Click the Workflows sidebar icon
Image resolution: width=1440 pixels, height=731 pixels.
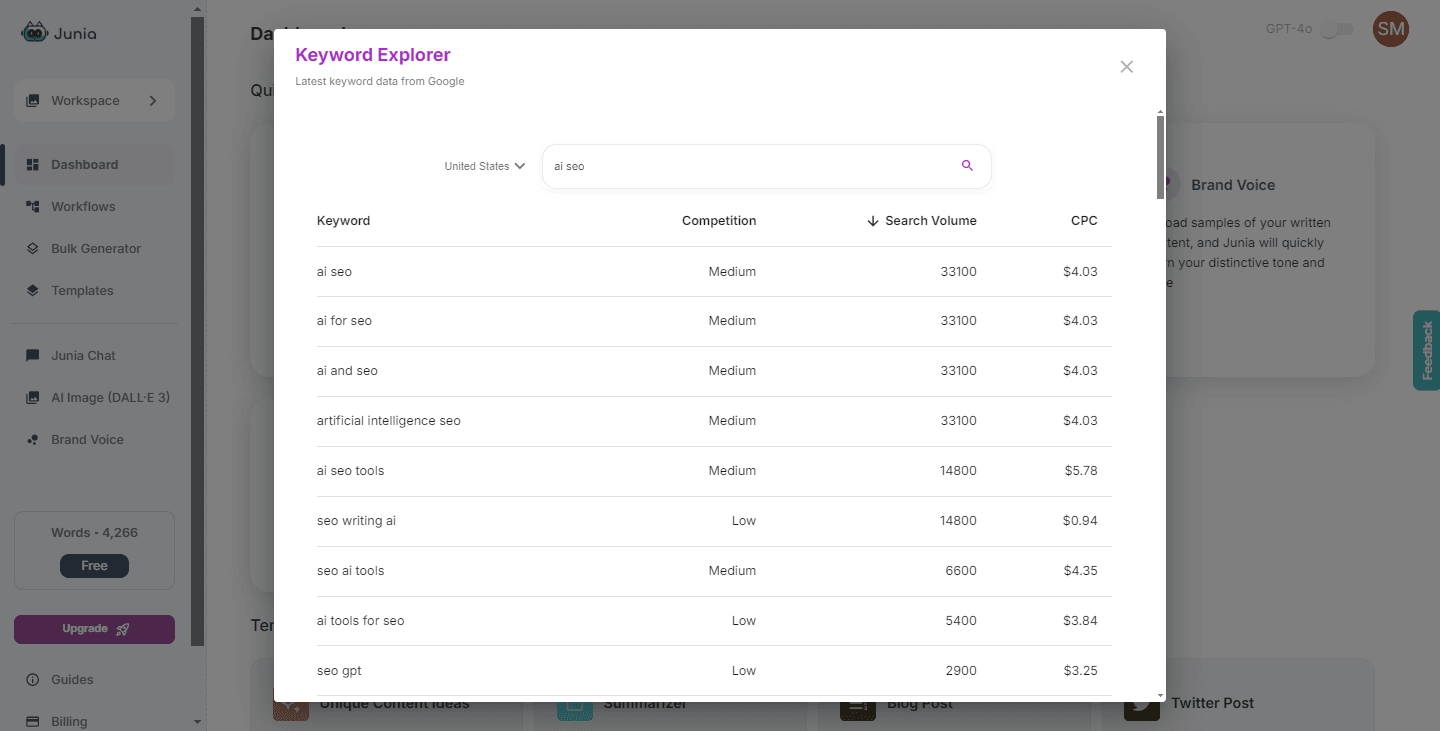pos(33,207)
